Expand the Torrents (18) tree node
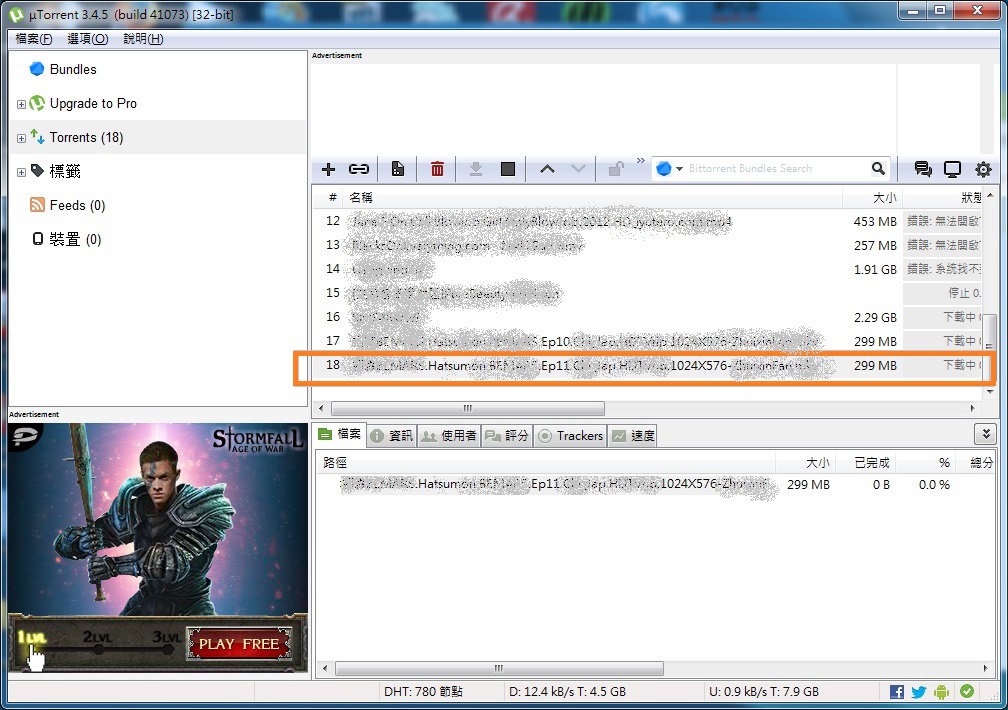Screen dimensions: 1008x710 (x=21, y=138)
